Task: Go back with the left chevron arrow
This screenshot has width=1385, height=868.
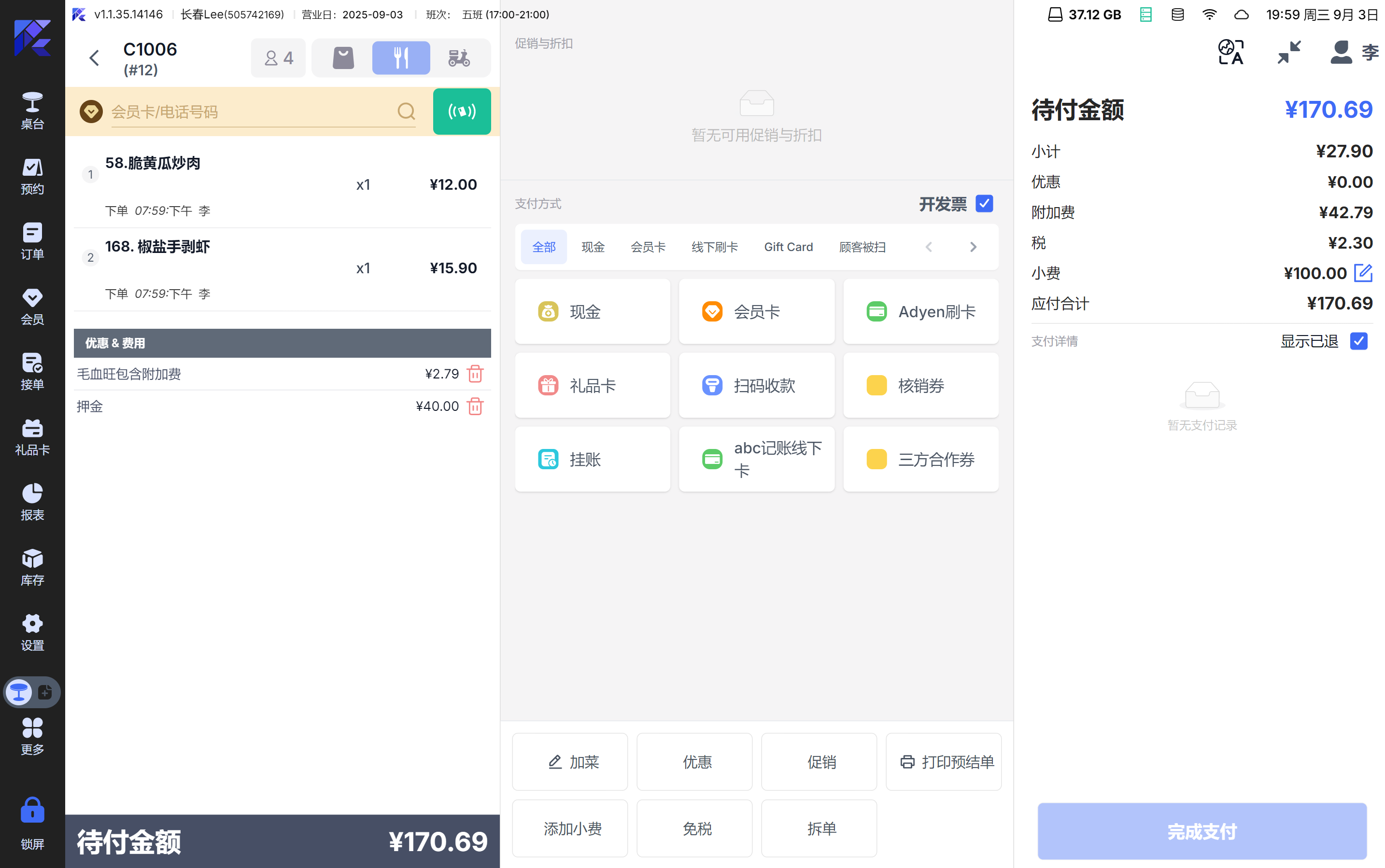Action: tap(95, 58)
